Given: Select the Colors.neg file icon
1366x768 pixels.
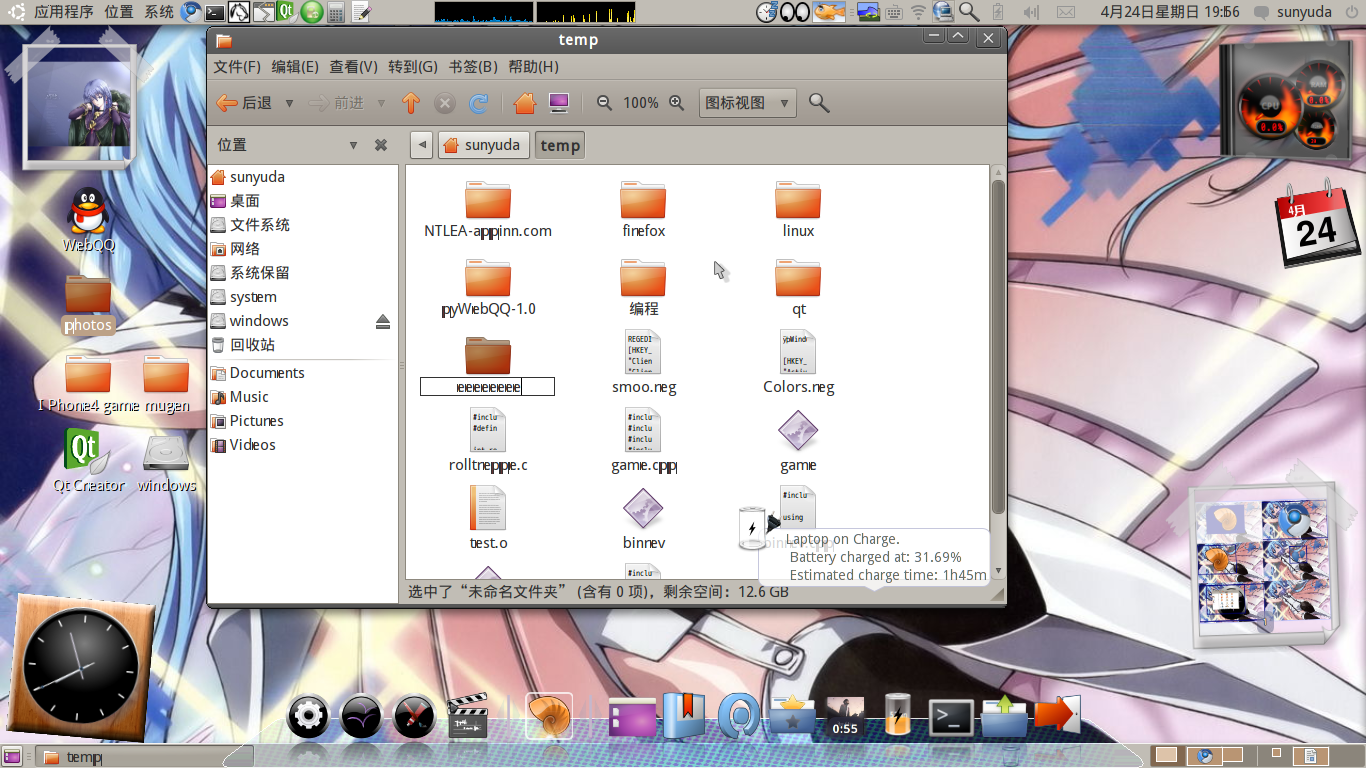Looking at the screenshot, I should [798, 352].
